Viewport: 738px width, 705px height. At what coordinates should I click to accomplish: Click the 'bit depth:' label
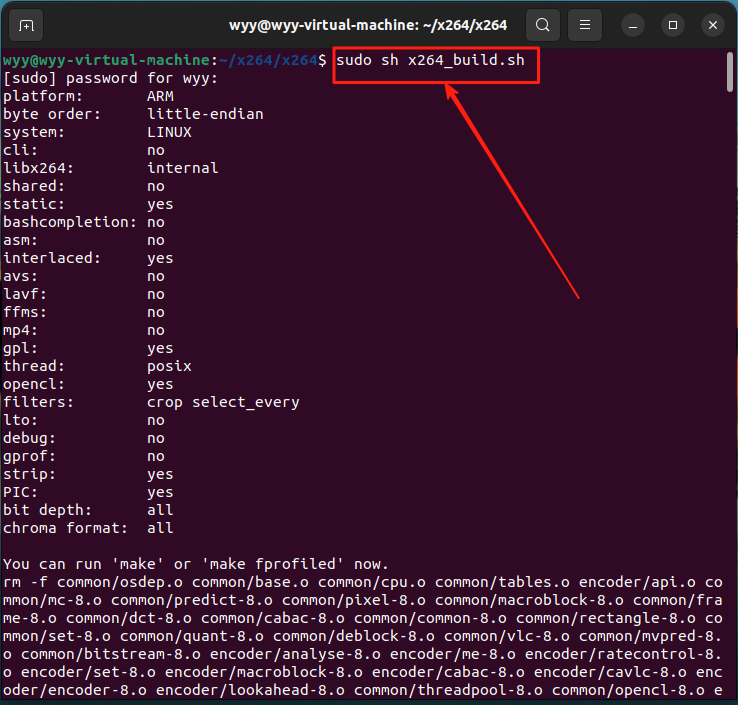[x=47, y=510]
